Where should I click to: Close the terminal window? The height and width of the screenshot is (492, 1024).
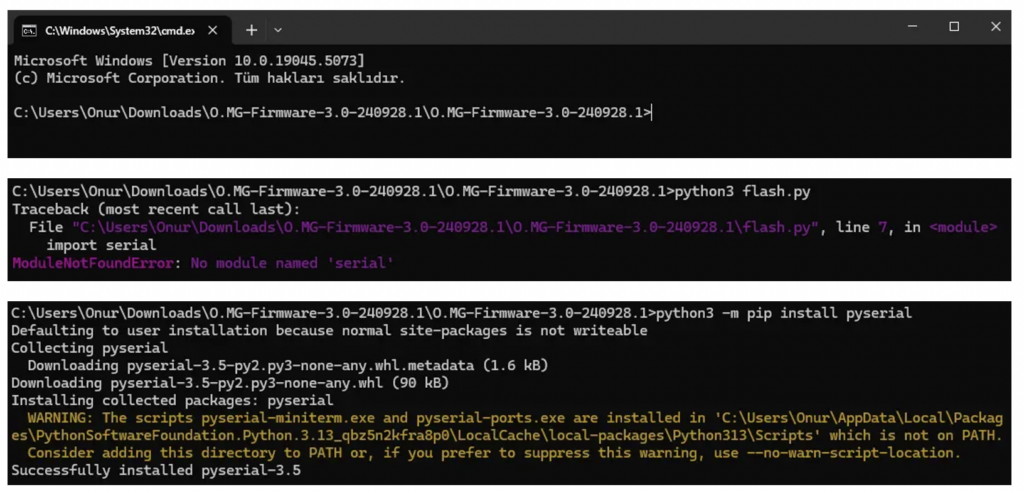point(995,27)
